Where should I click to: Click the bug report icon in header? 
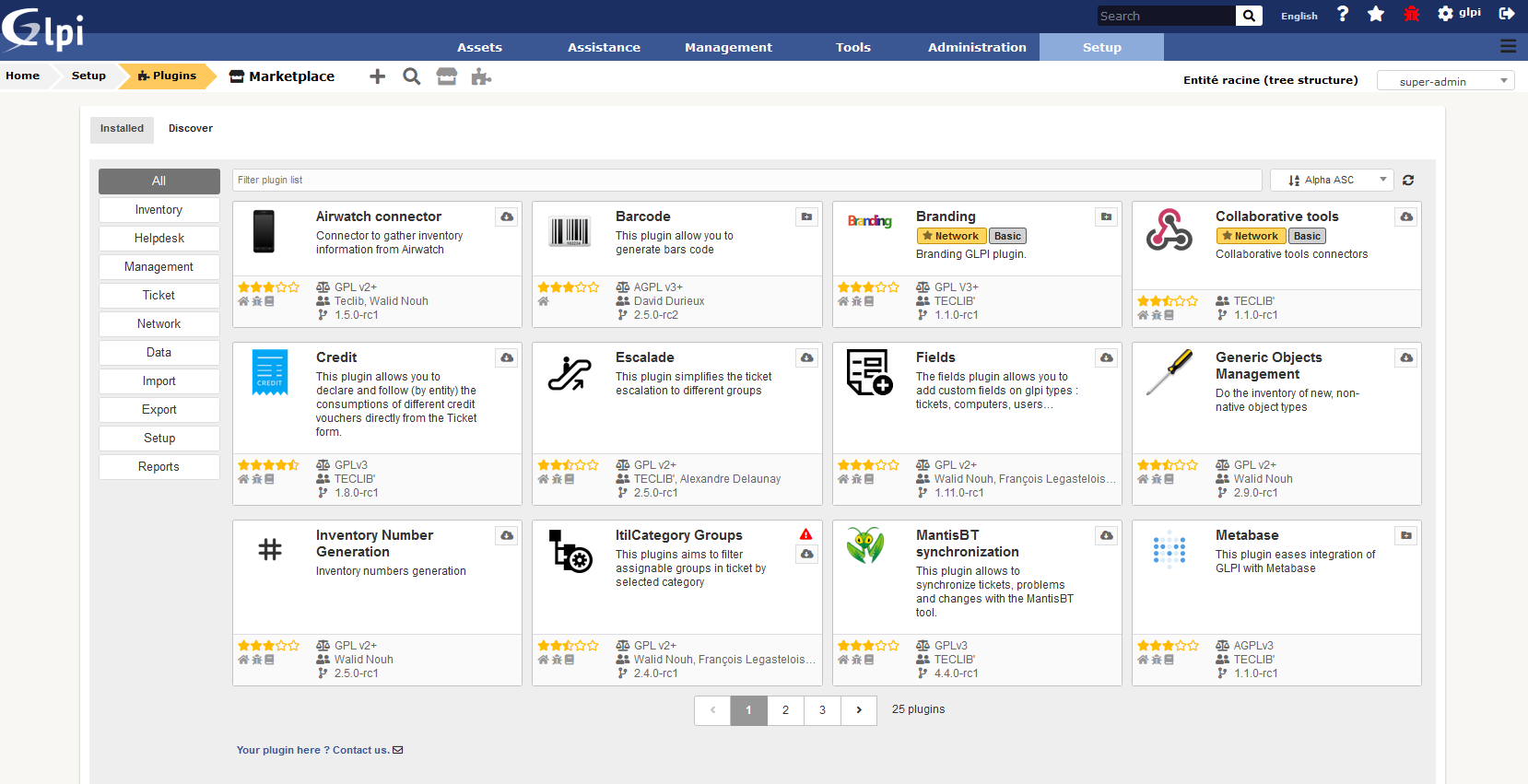[x=1411, y=14]
